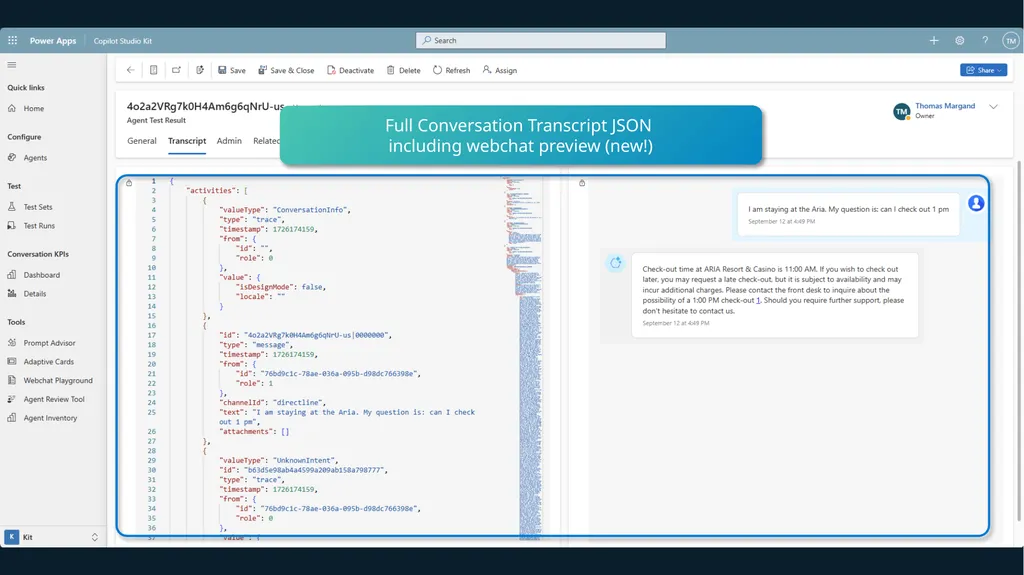Click Save & Close
The image size is (1024, 575).
tap(286, 70)
